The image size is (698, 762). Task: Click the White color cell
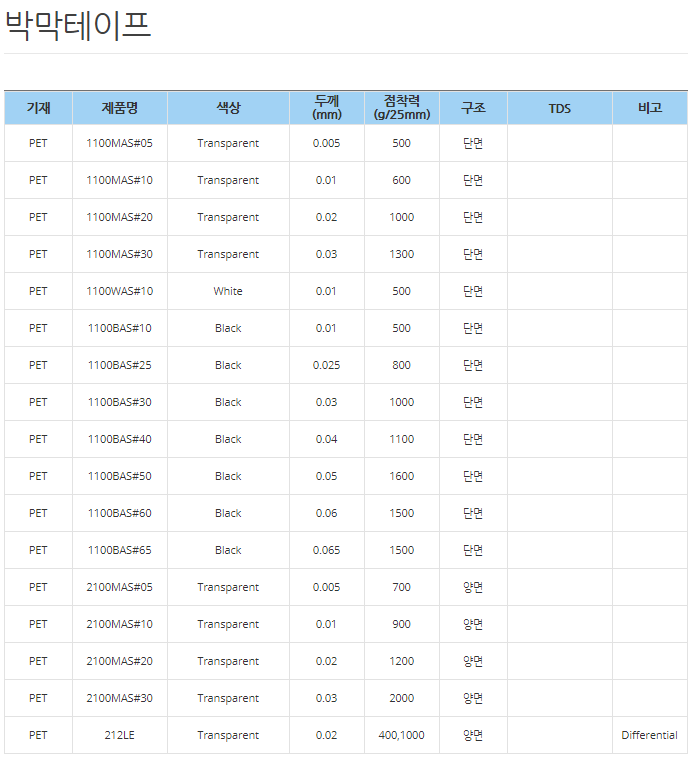pyautogui.click(x=228, y=291)
